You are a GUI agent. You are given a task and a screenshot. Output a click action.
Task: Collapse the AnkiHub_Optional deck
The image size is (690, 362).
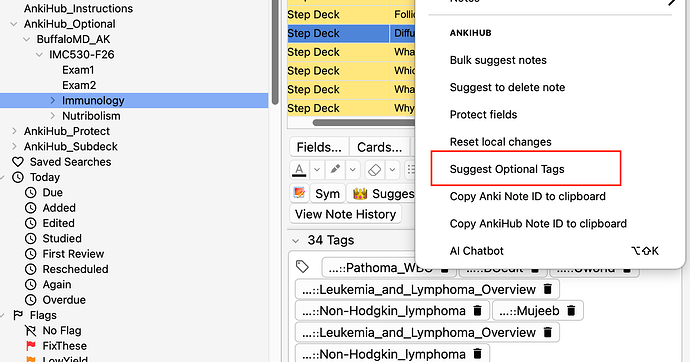pyautogui.click(x=14, y=24)
